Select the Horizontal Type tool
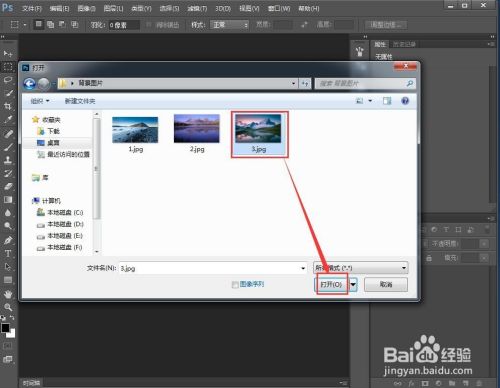This screenshot has height=388, width=500. 8,254
